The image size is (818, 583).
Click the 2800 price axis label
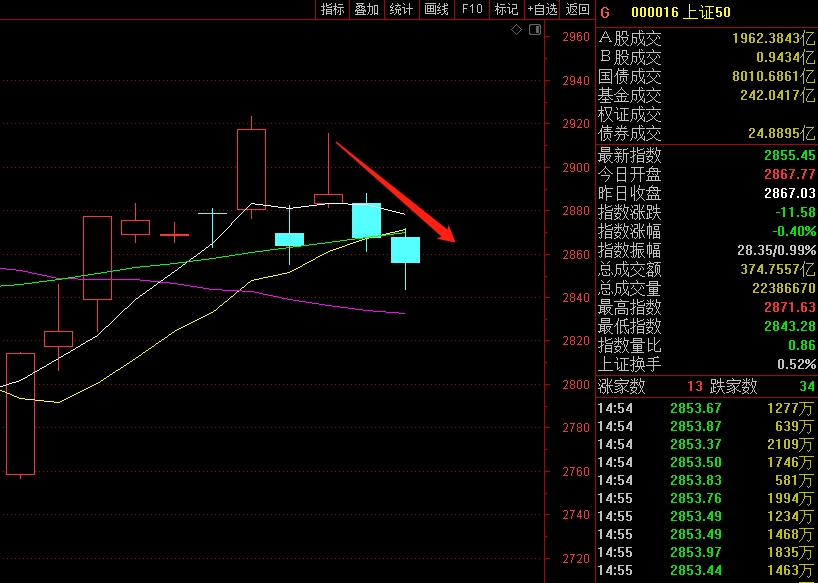[x=576, y=385]
